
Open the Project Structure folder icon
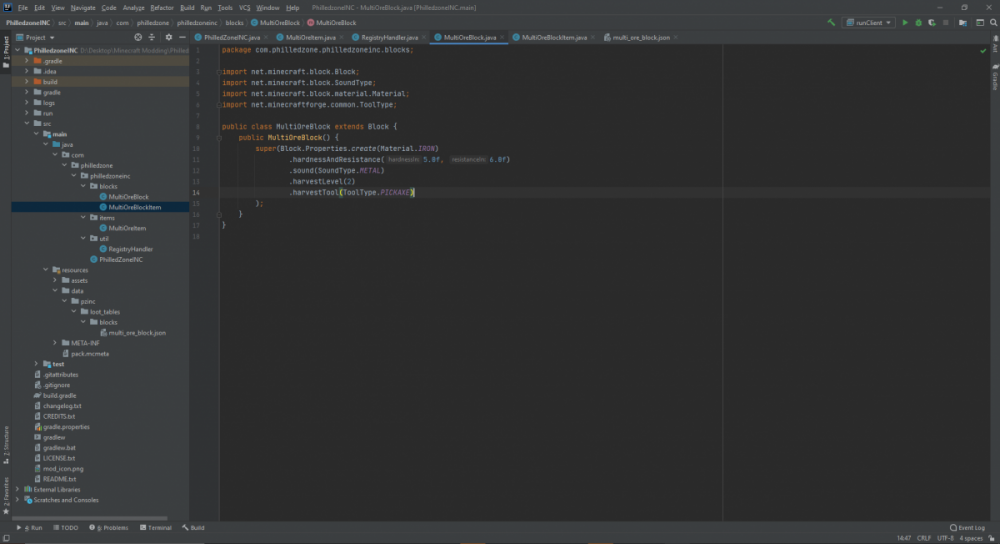pos(963,22)
